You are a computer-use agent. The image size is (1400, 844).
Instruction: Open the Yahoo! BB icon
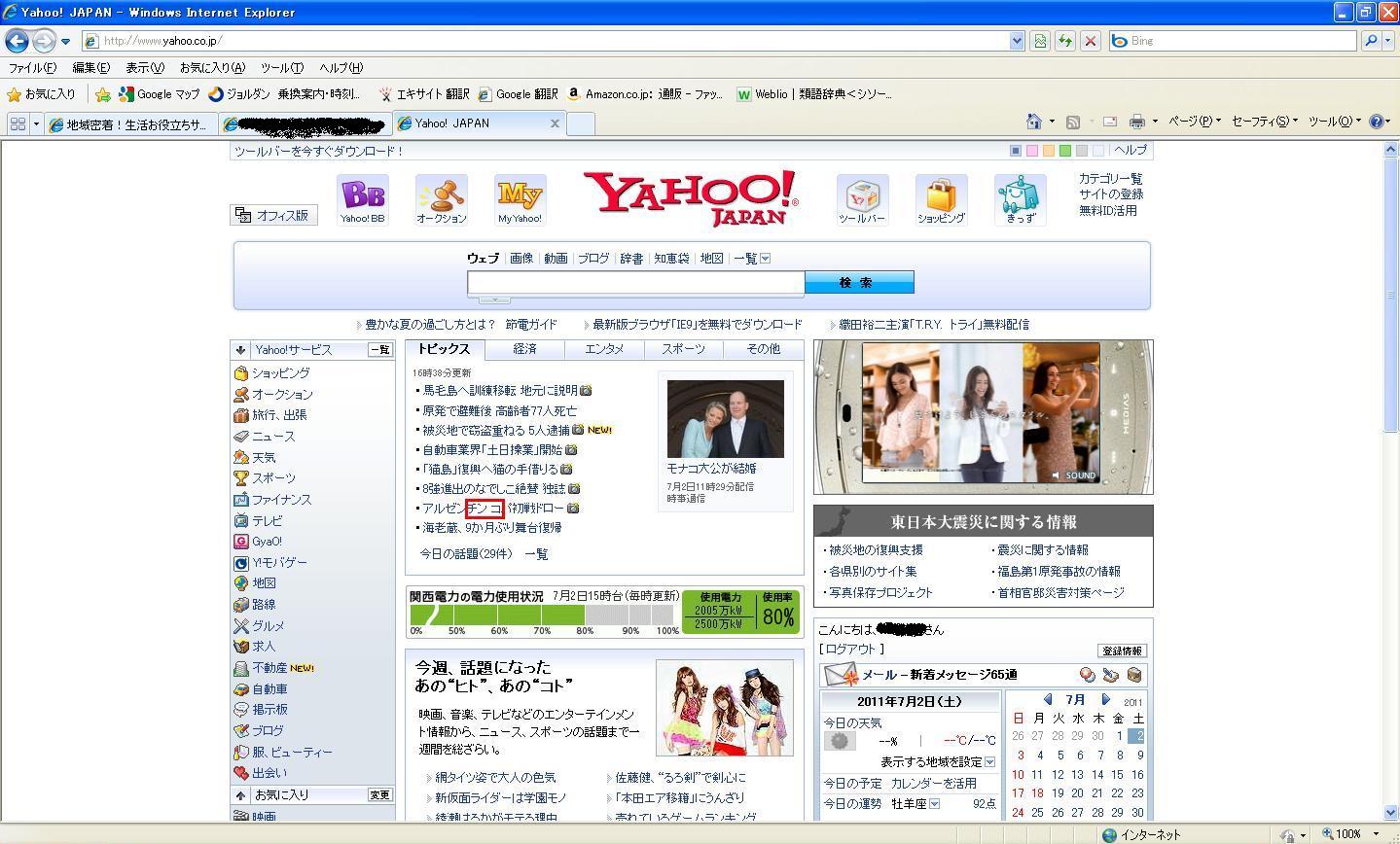click(363, 199)
